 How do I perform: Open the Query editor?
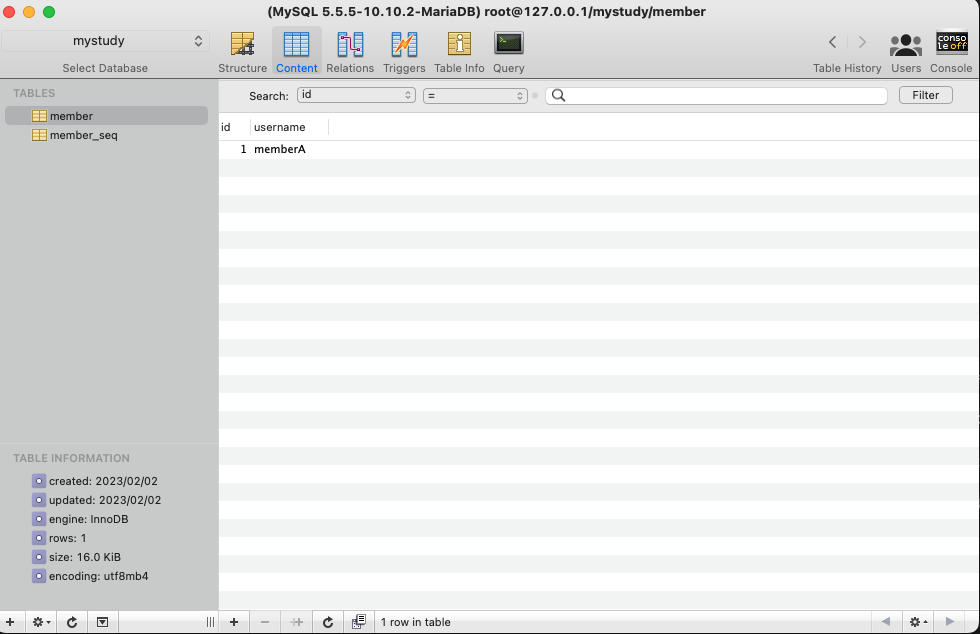click(509, 53)
